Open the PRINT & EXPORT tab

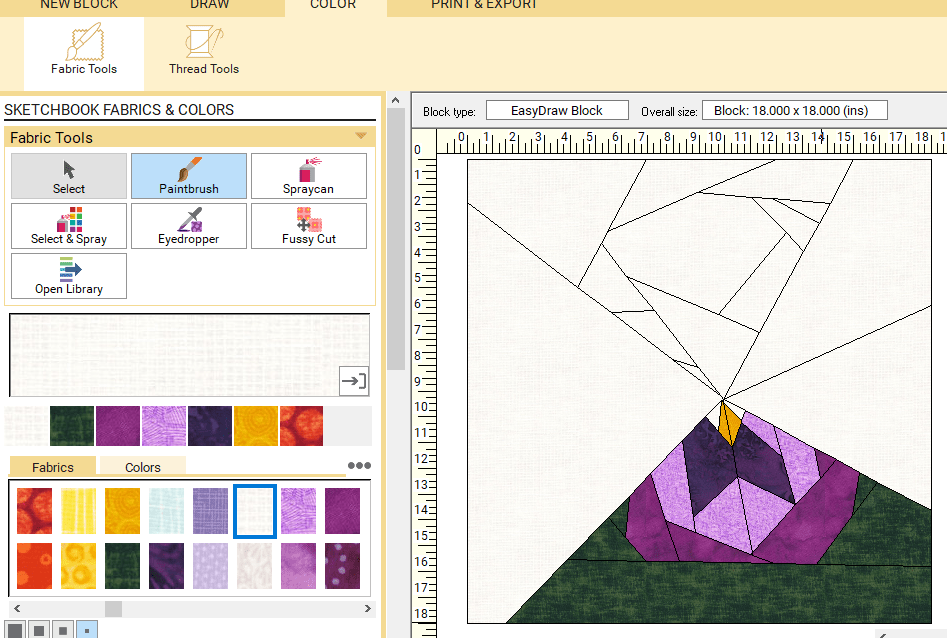pos(484,5)
